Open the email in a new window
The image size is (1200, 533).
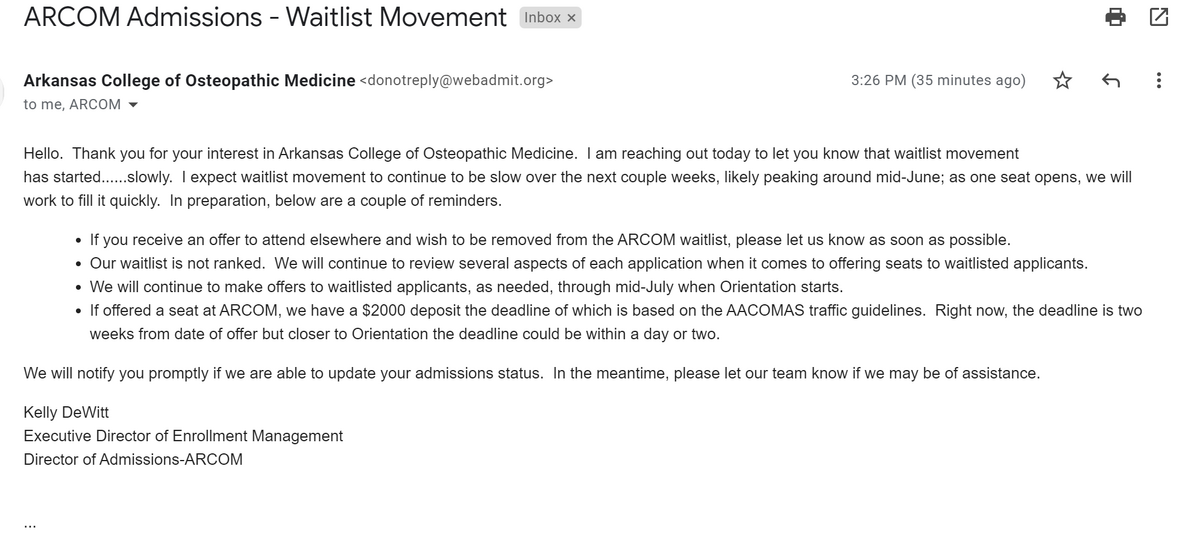(x=1159, y=17)
